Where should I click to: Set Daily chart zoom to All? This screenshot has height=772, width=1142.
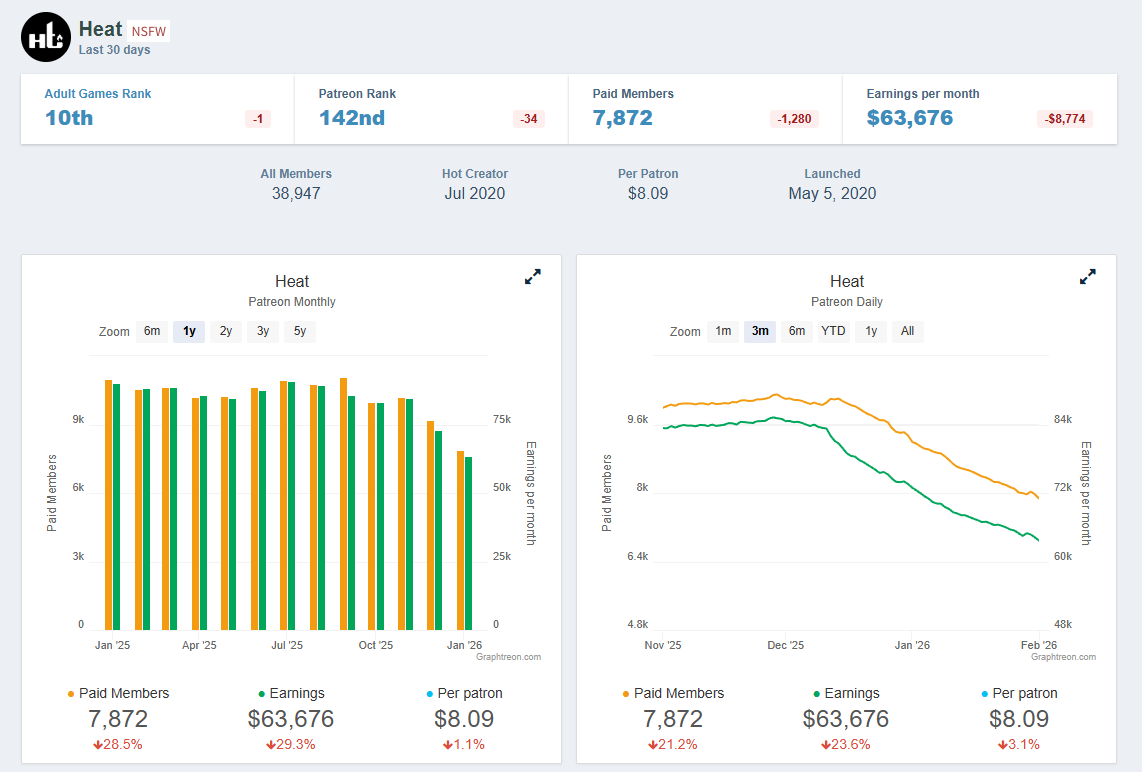tap(907, 331)
